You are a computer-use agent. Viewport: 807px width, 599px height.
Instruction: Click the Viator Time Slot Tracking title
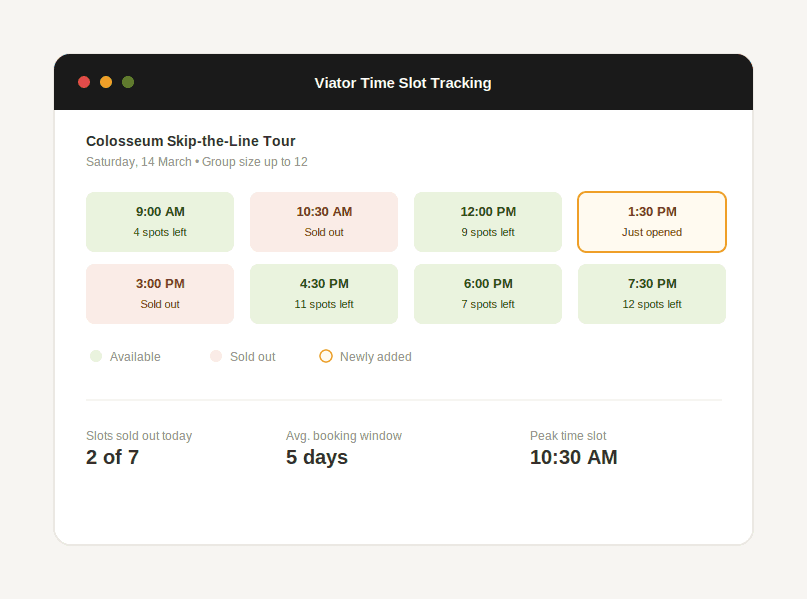(403, 83)
